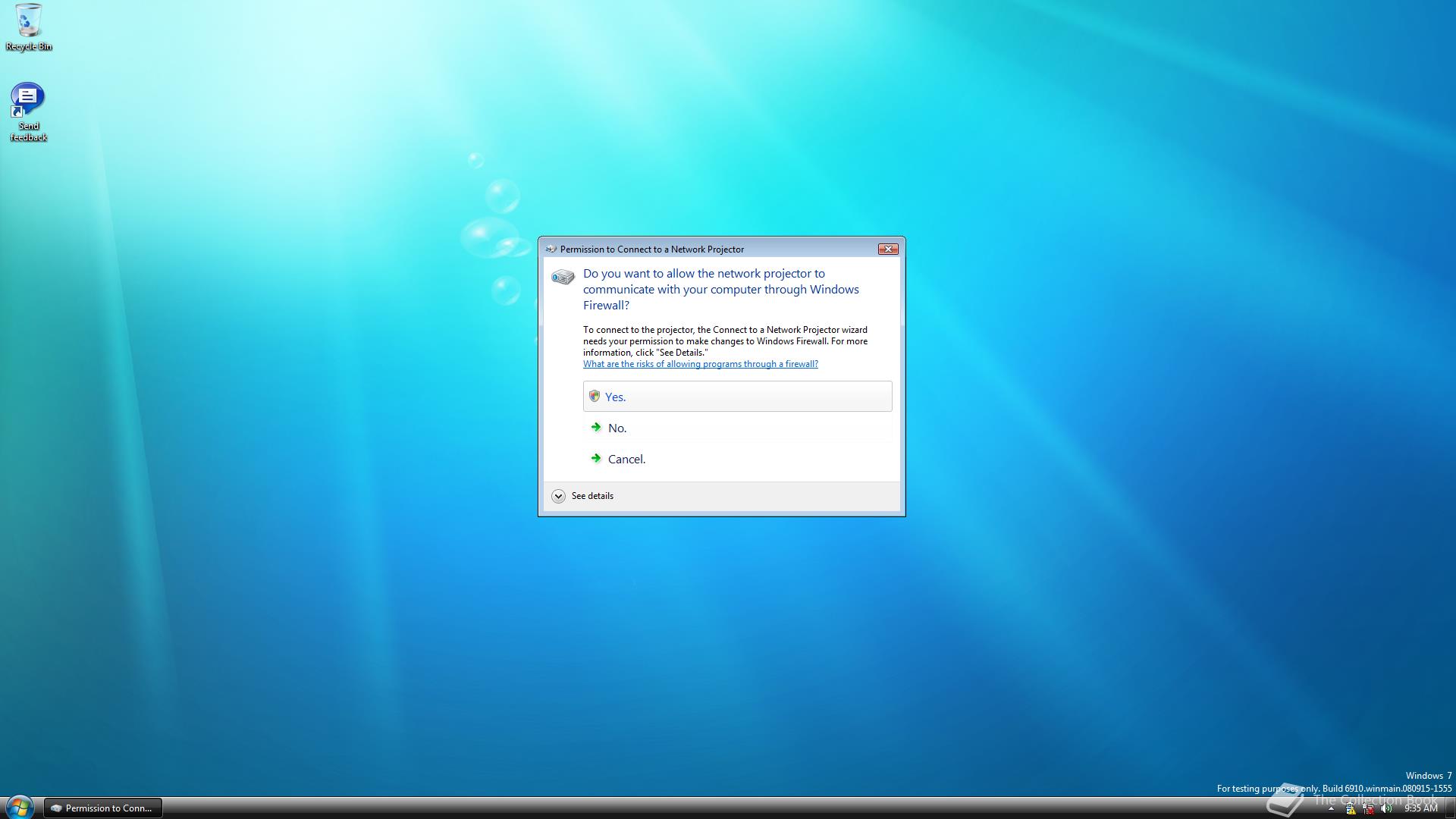Open the Windows Start orb
The image size is (1456, 819).
point(20,807)
